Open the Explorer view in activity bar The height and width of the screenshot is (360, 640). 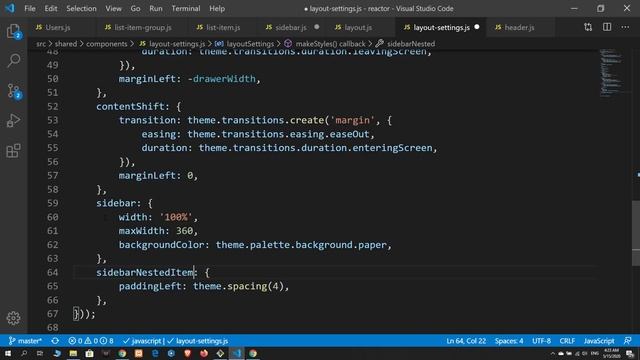tap(13, 31)
